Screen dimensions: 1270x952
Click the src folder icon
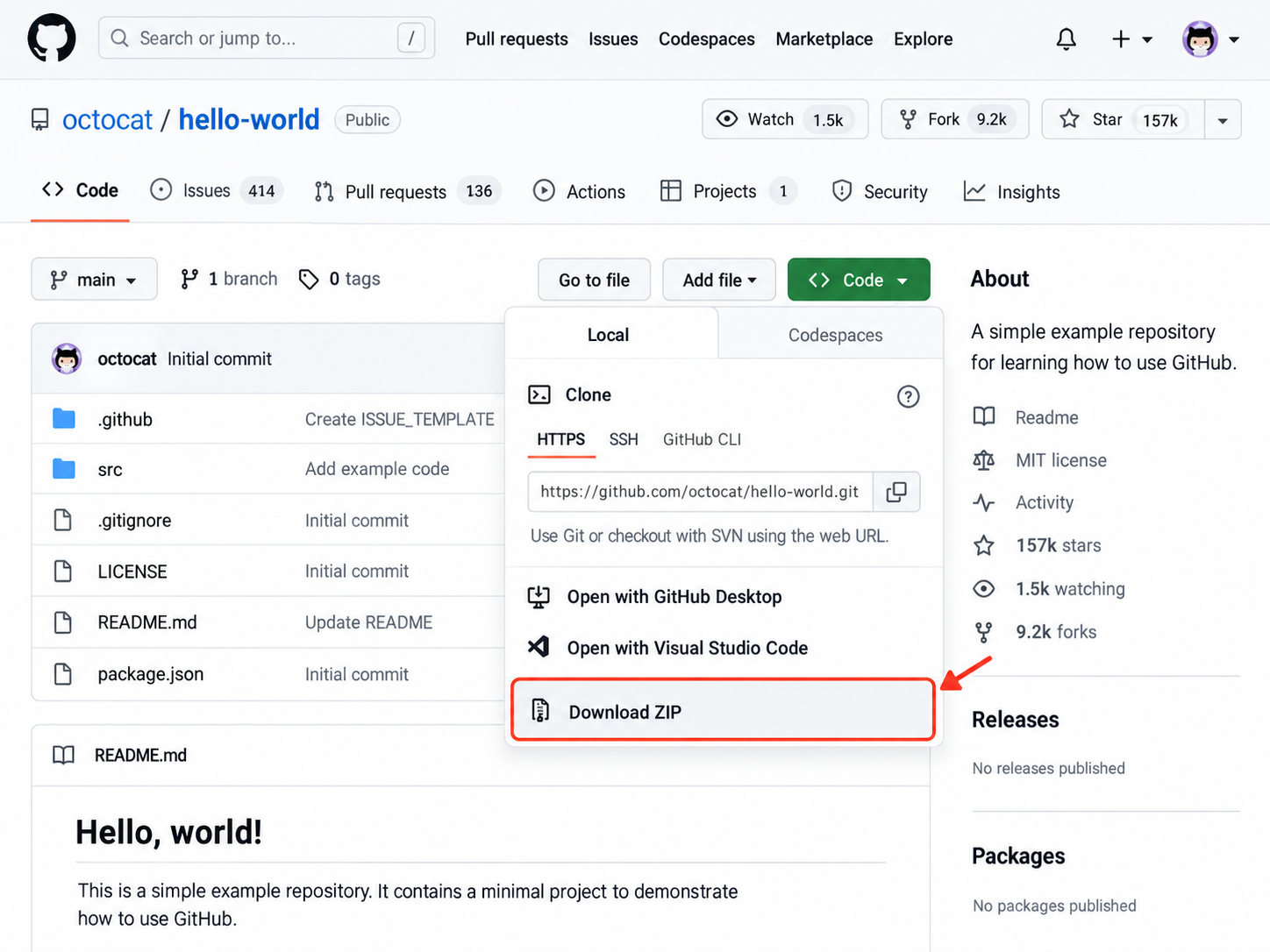pyautogui.click(x=64, y=469)
